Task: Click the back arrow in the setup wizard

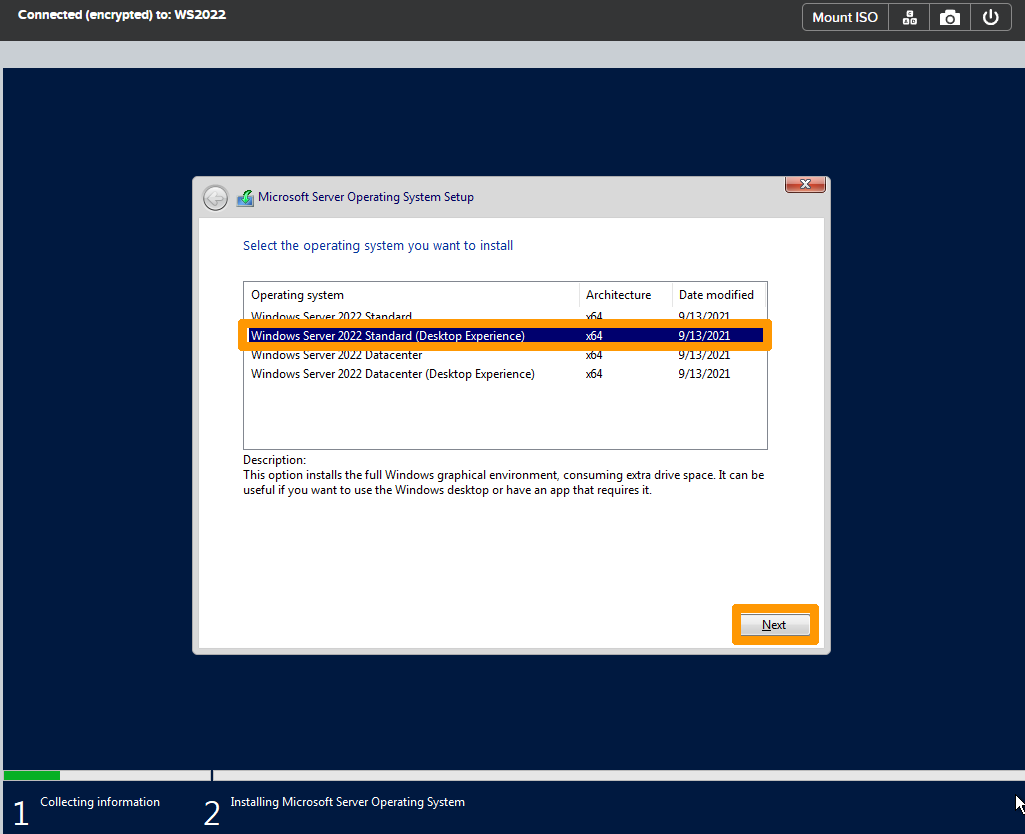Action: pos(215,197)
